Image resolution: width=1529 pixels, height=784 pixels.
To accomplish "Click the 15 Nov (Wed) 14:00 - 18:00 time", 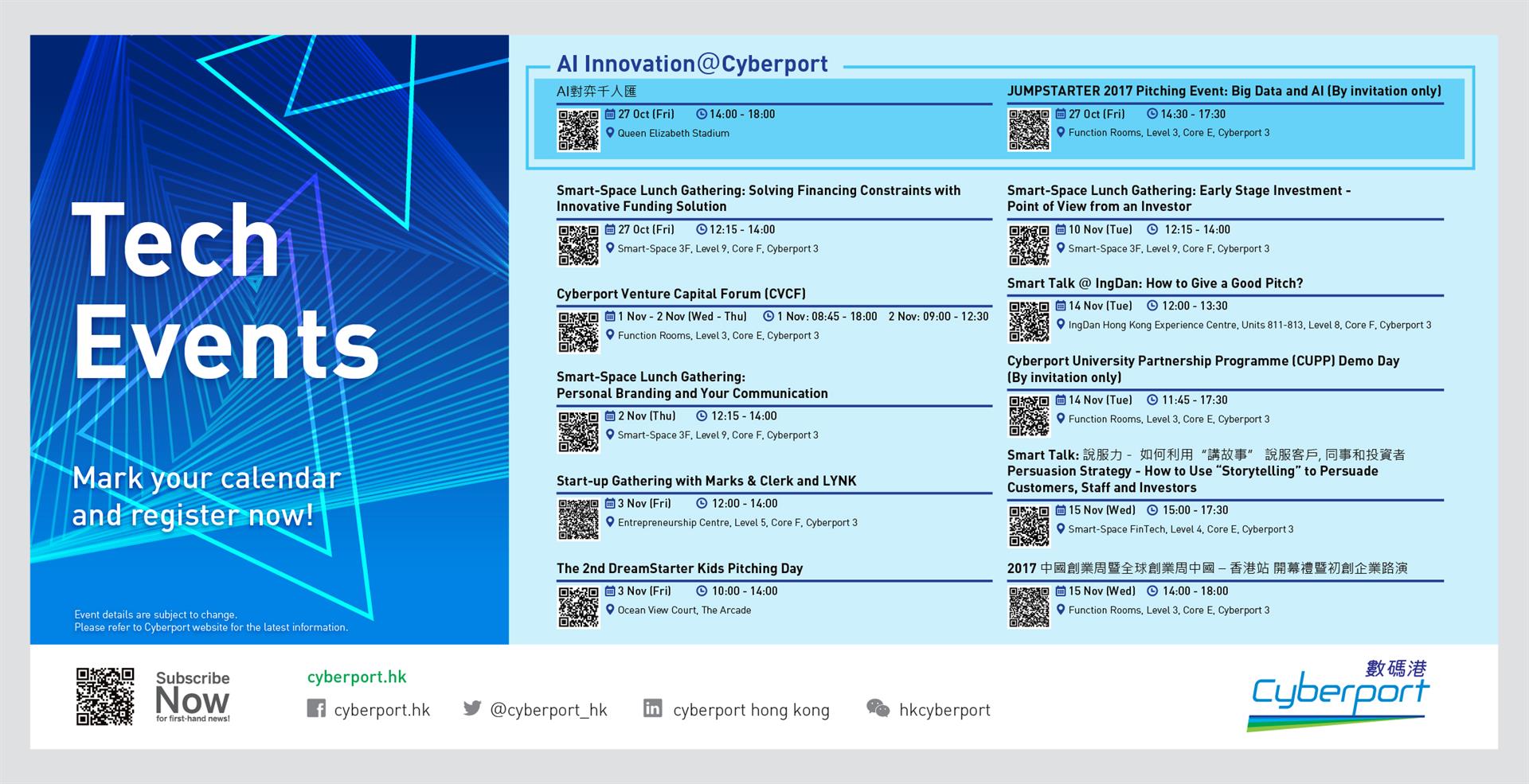I will click(1195, 591).
